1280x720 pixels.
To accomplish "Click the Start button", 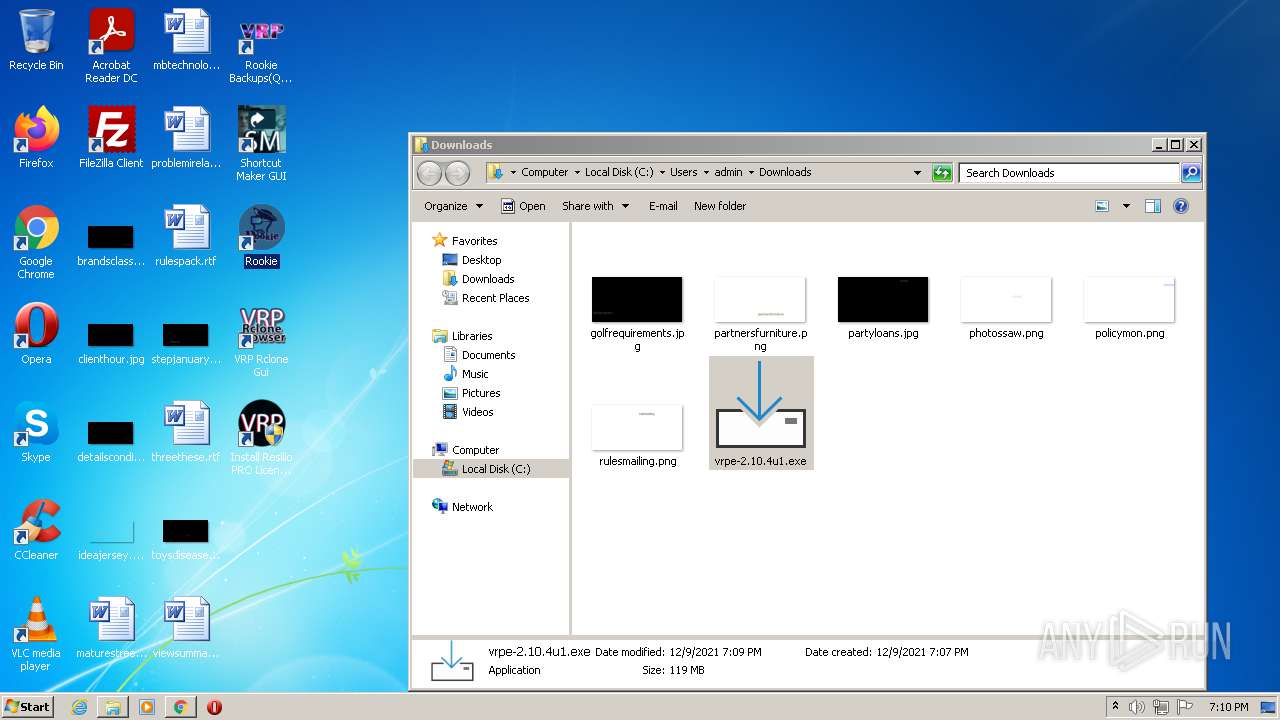I will [x=28, y=706].
